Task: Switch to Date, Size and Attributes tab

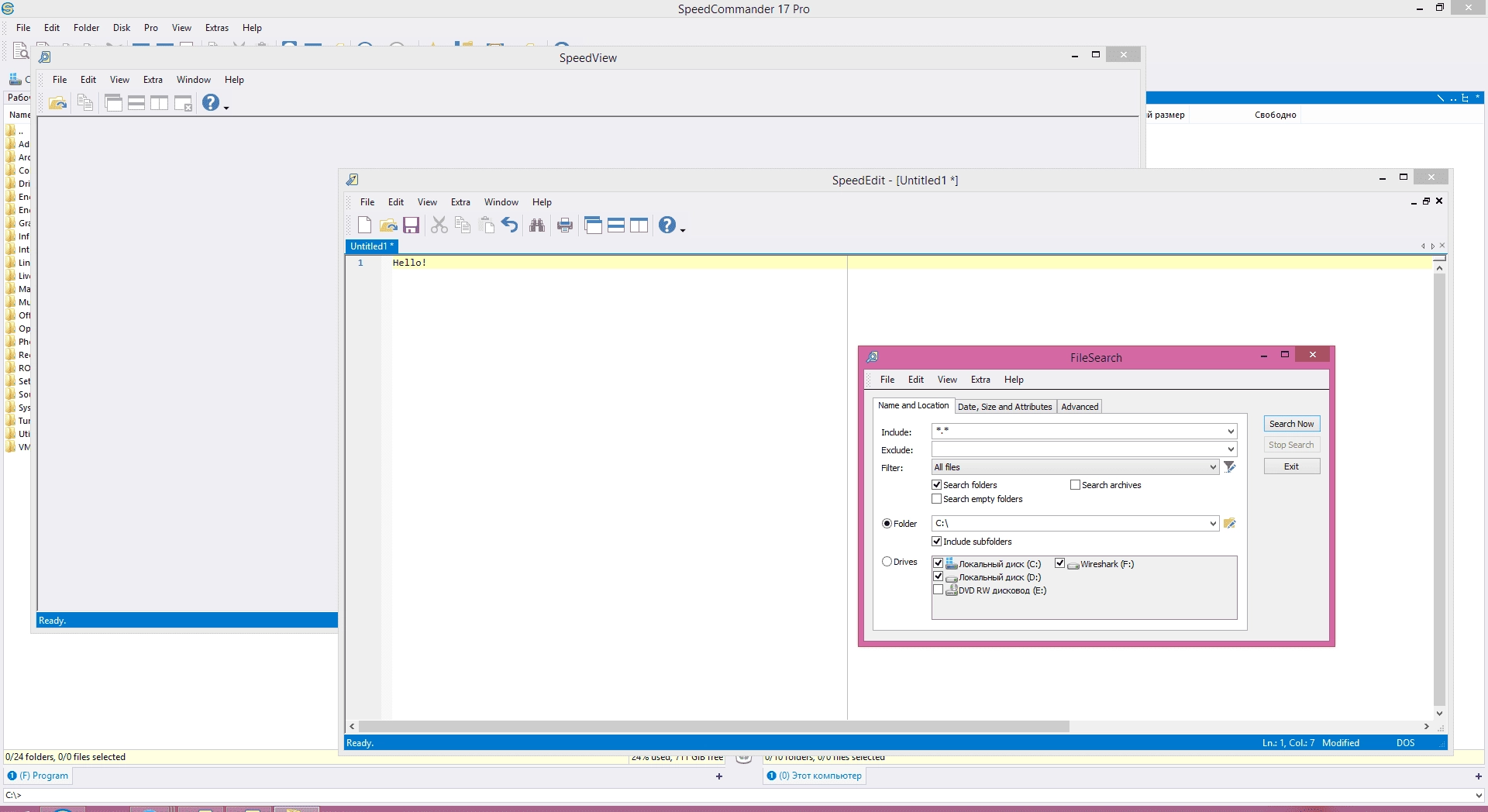Action: 1004,407
